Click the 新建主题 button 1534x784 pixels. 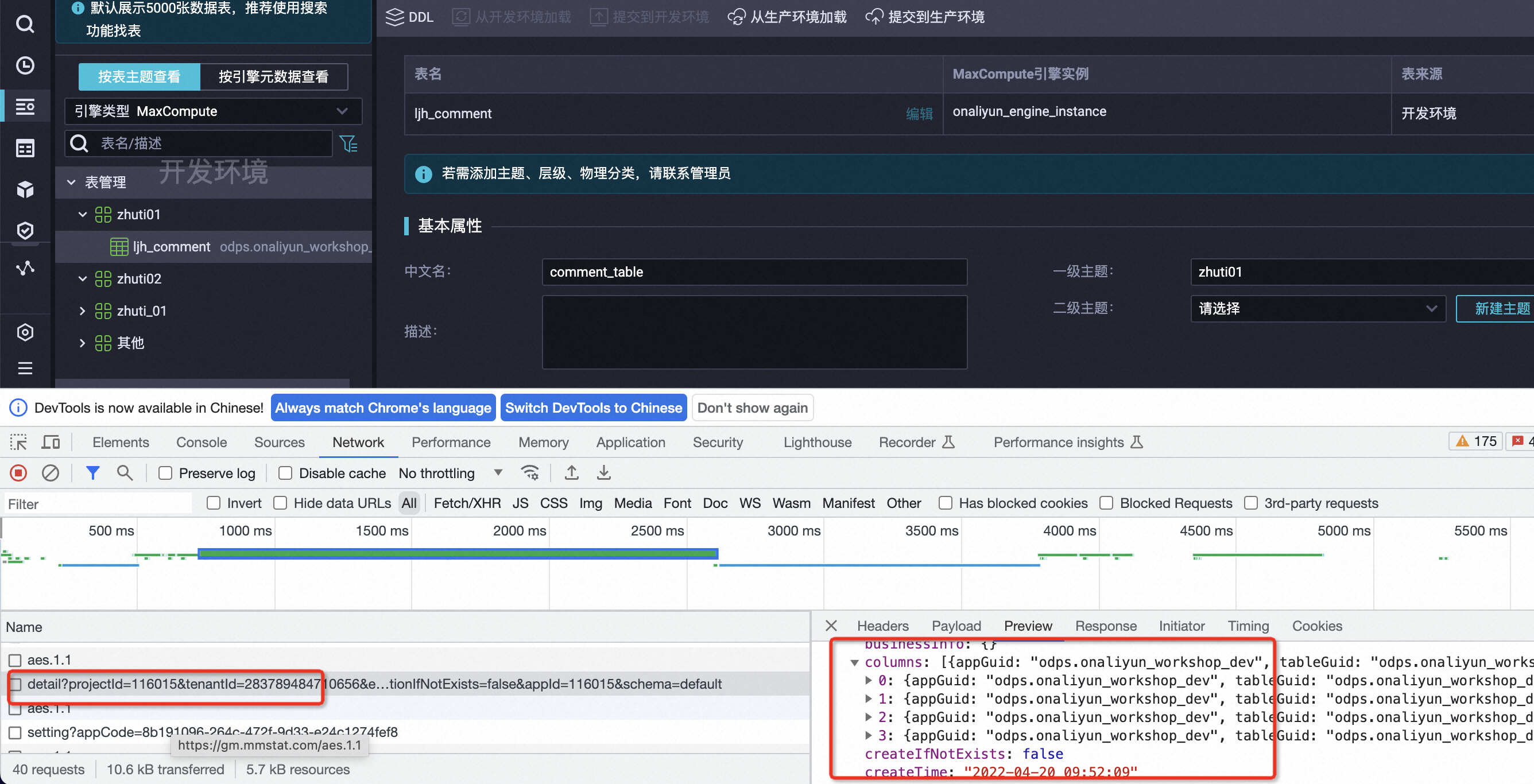(x=1496, y=308)
